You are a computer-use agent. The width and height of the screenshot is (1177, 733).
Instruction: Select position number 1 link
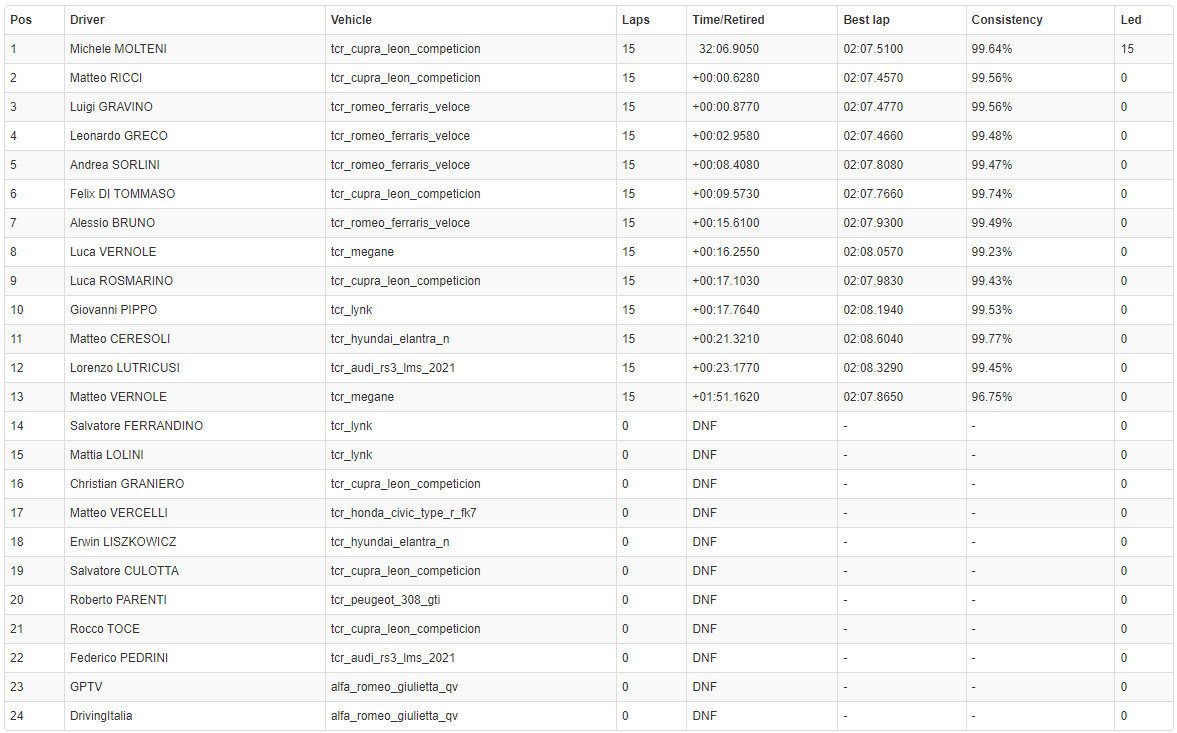click(x=14, y=49)
